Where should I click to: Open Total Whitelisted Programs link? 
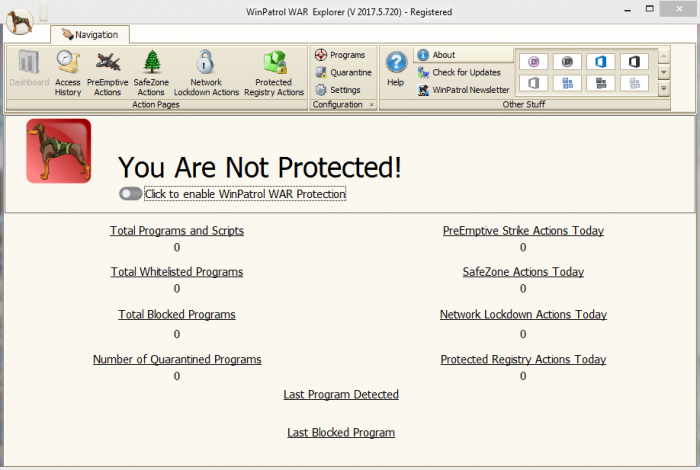[x=177, y=272]
